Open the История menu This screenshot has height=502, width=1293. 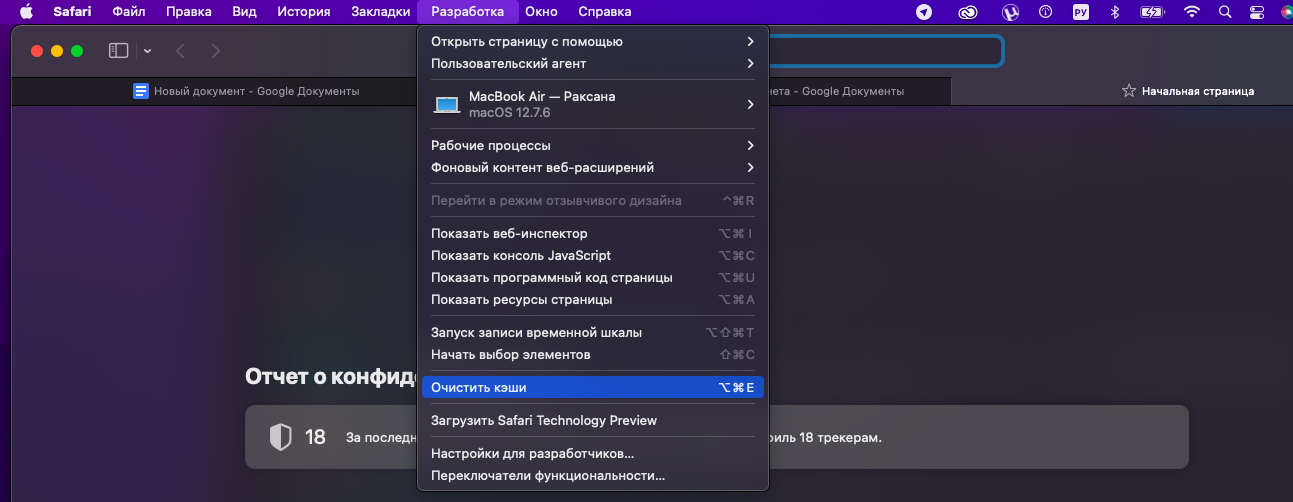coord(304,12)
